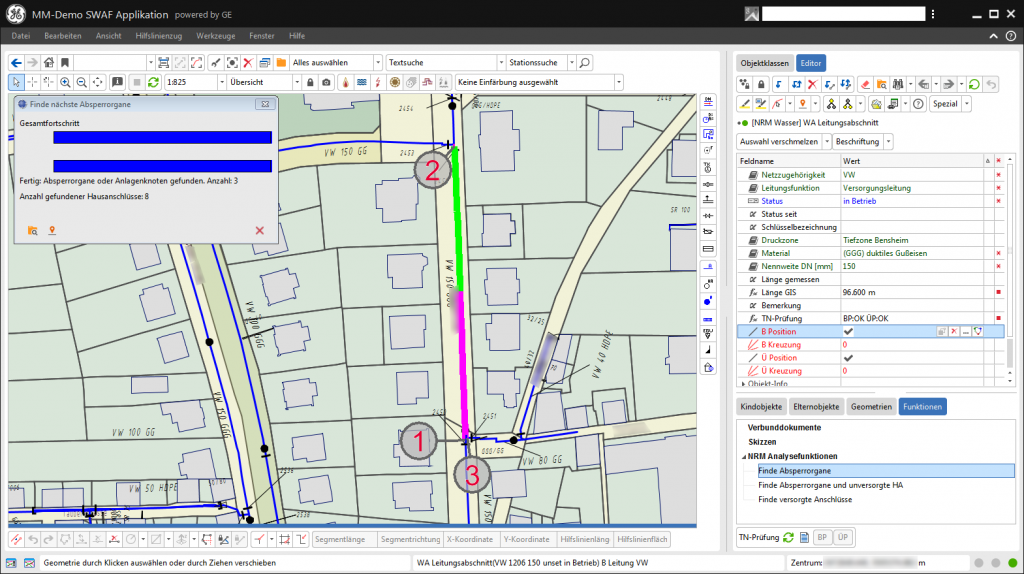
Task: Select Finde versorgte Anschlüsse function
Action: pyautogui.click(x=804, y=499)
